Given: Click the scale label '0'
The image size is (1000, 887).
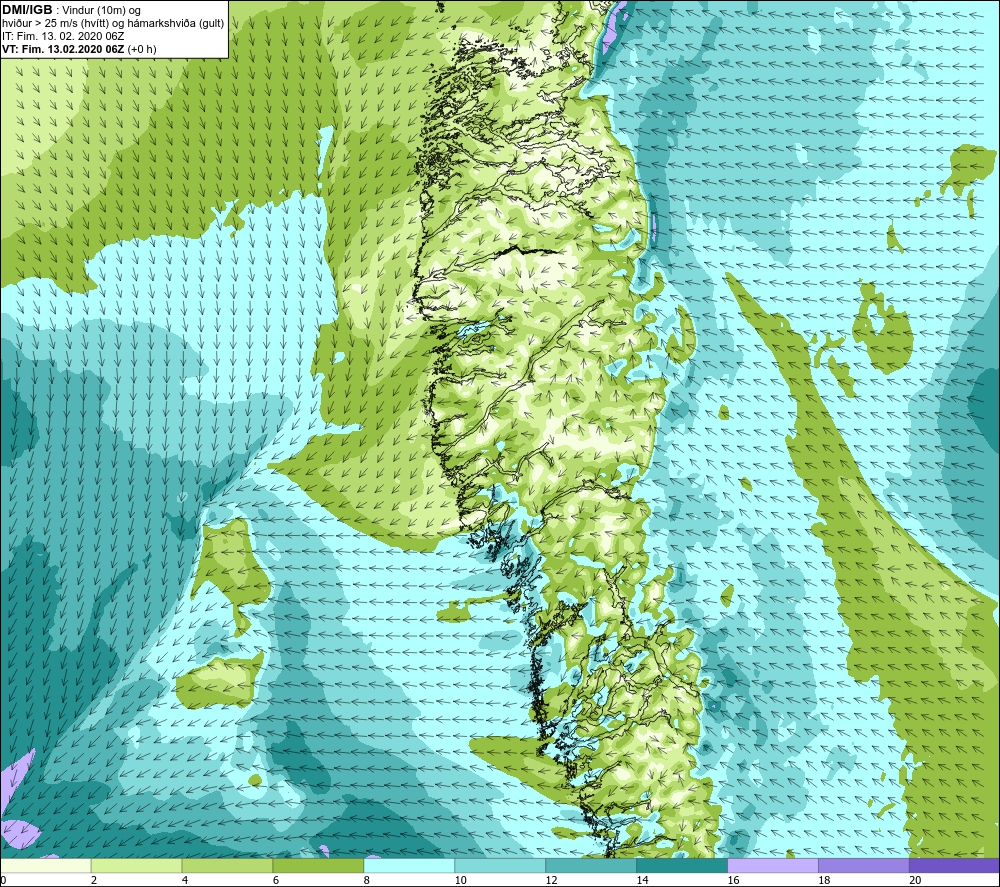Looking at the screenshot, I should click(x=3, y=880).
